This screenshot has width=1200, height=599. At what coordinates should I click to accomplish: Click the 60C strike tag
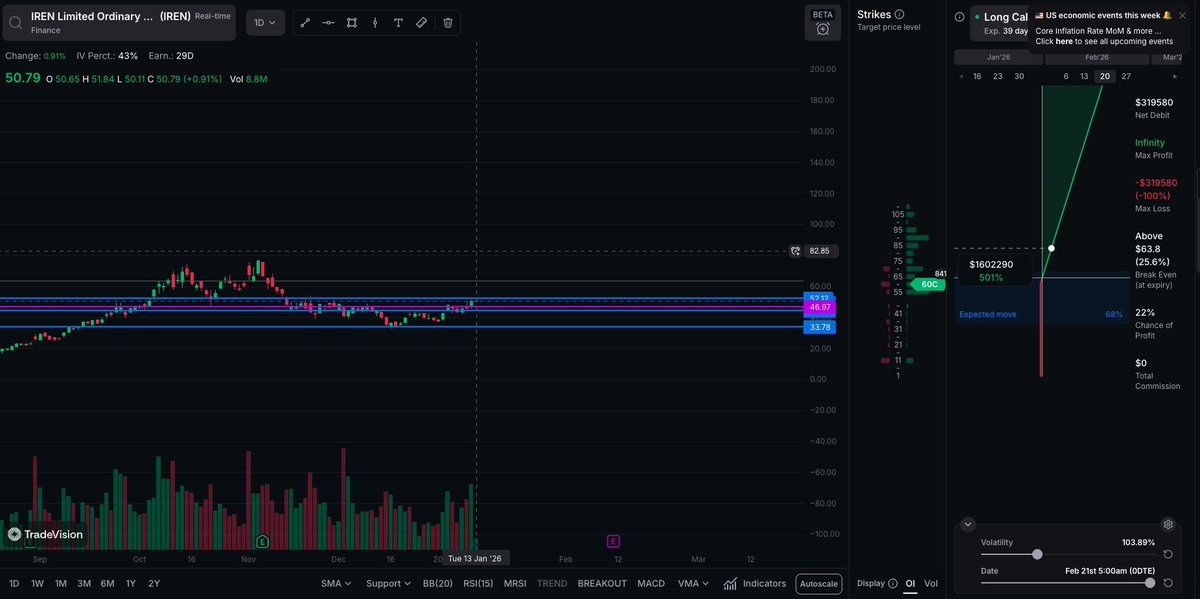point(927,285)
